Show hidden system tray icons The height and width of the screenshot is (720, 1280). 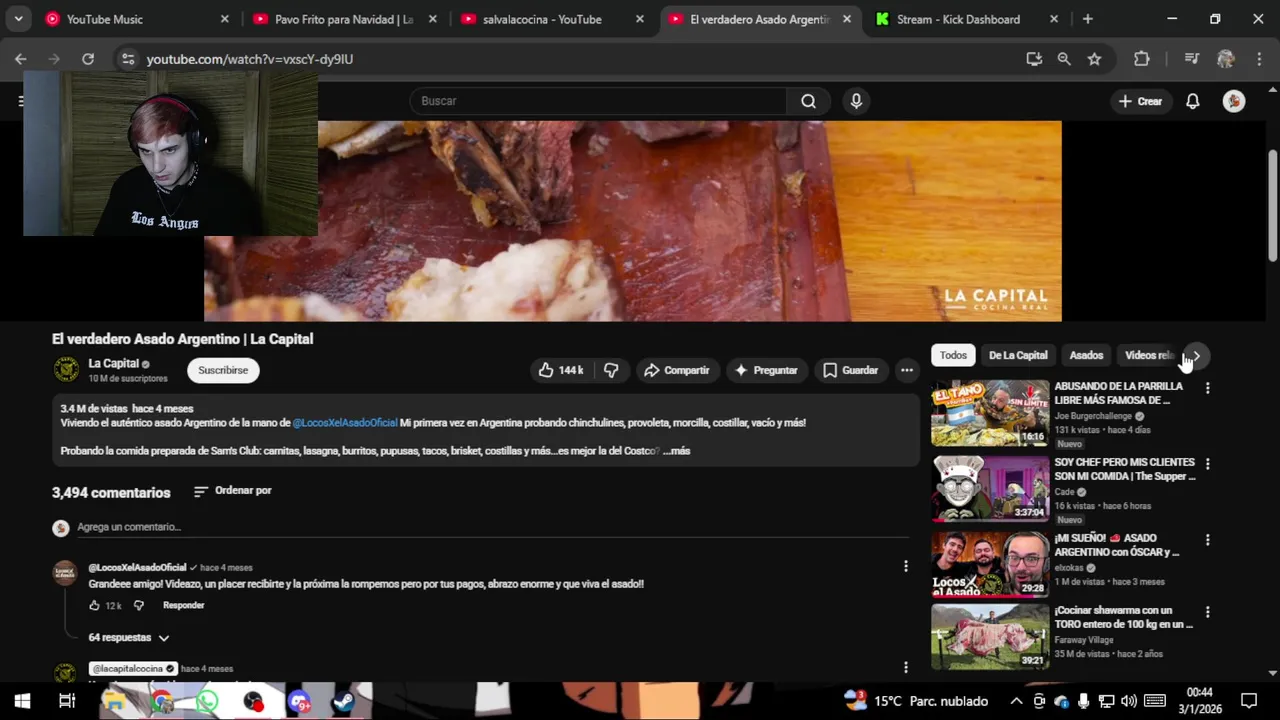(x=1016, y=701)
